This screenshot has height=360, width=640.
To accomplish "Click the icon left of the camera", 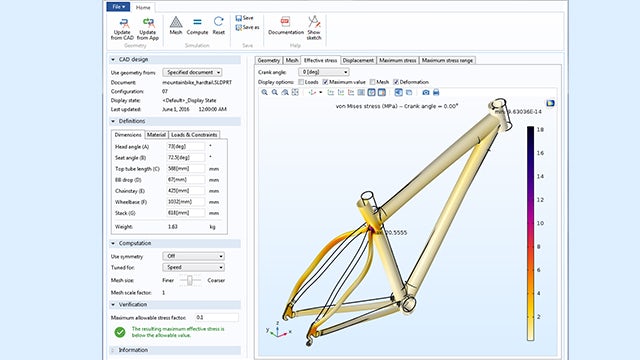I will [409, 93].
